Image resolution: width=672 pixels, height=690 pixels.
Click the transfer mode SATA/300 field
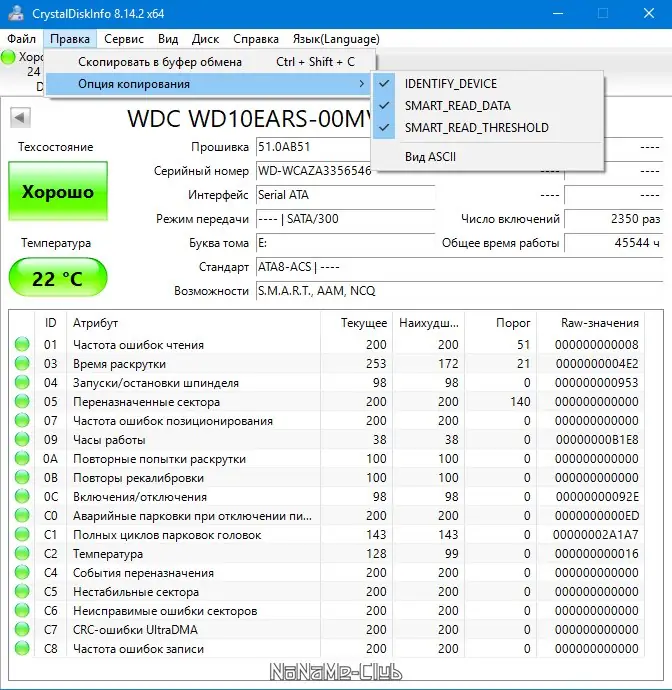[x=345, y=219]
